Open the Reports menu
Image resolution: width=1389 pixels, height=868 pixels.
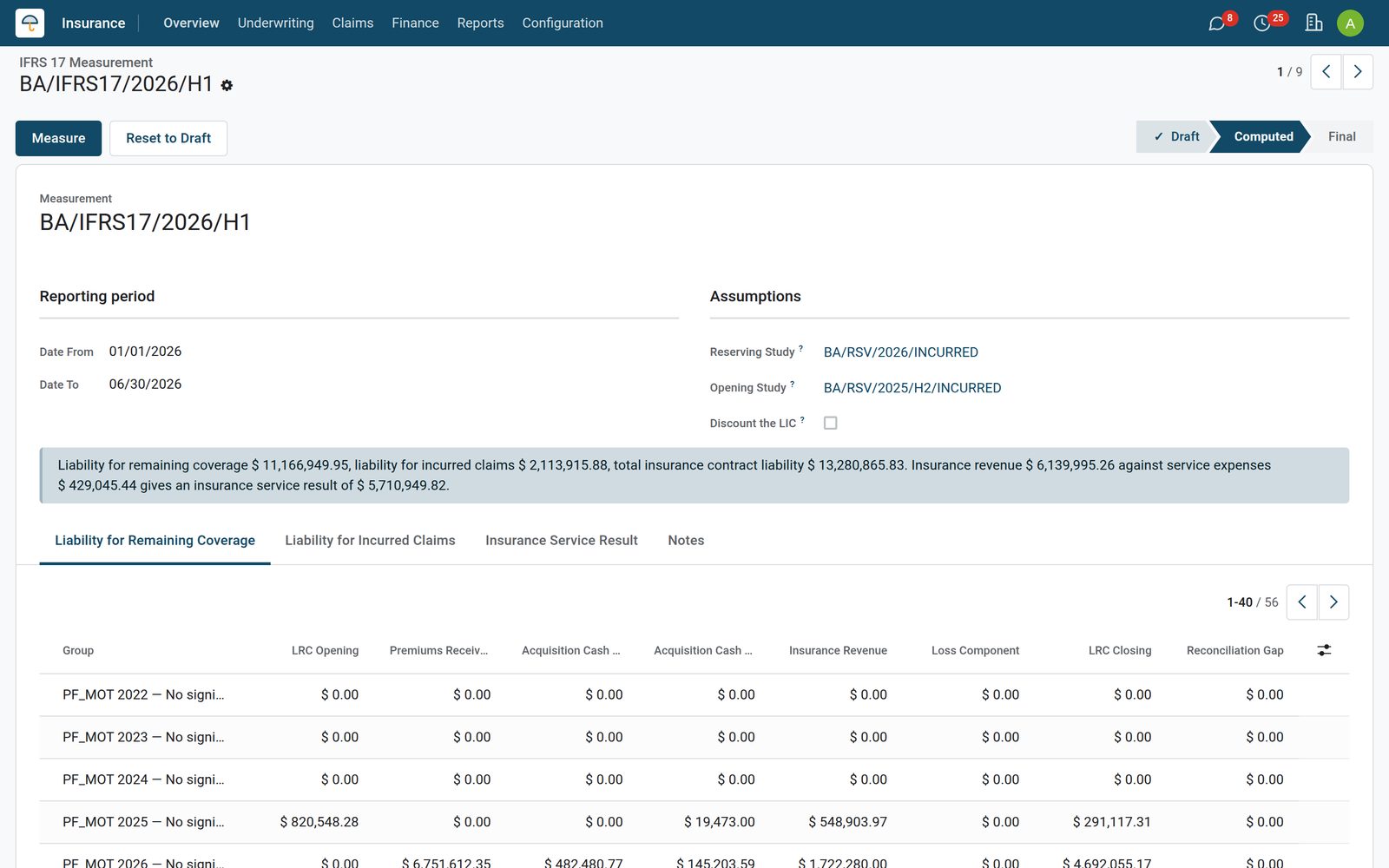(480, 23)
